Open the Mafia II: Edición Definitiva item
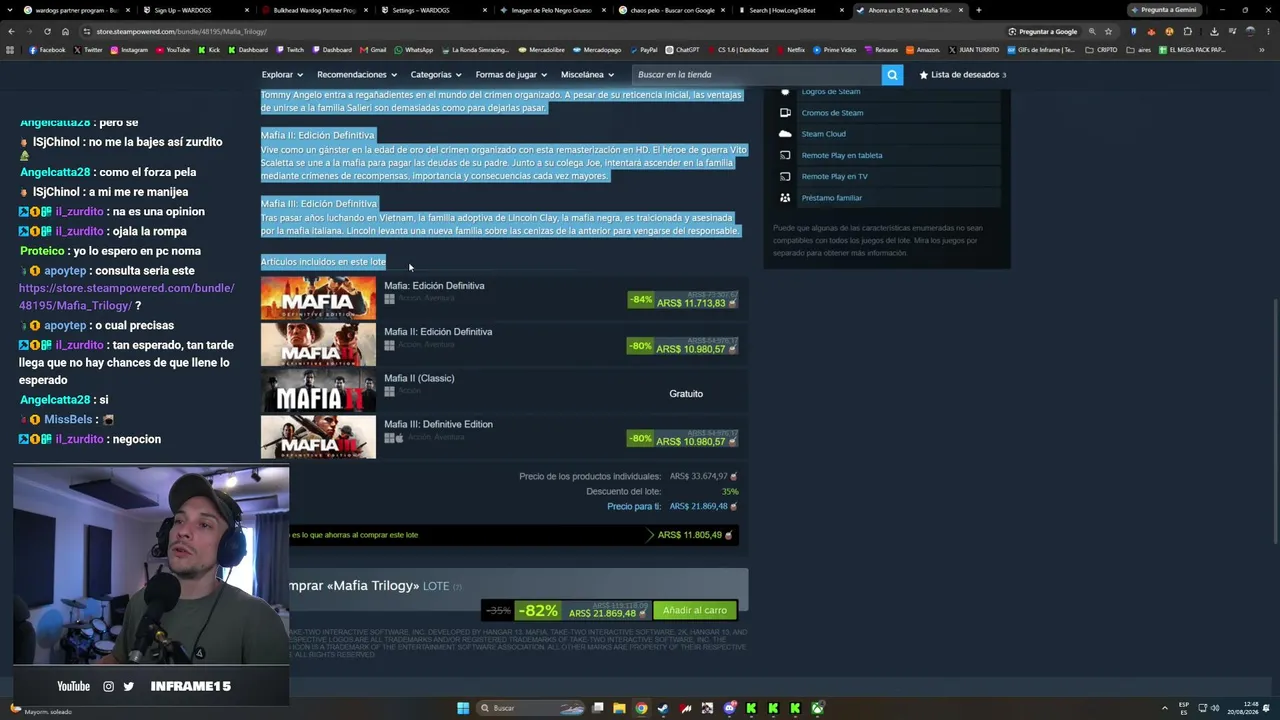This screenshot has width=1280, height=720. pyautogui.click(x=438, y=332)
